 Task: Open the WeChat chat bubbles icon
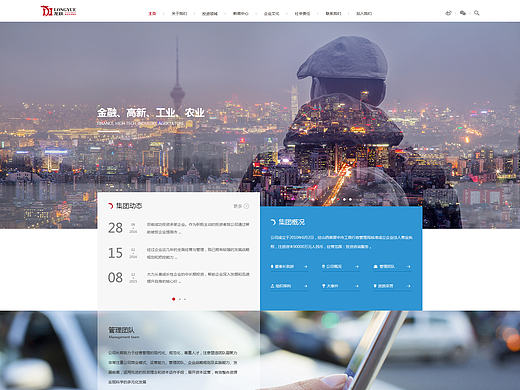(x=463, y=13)
